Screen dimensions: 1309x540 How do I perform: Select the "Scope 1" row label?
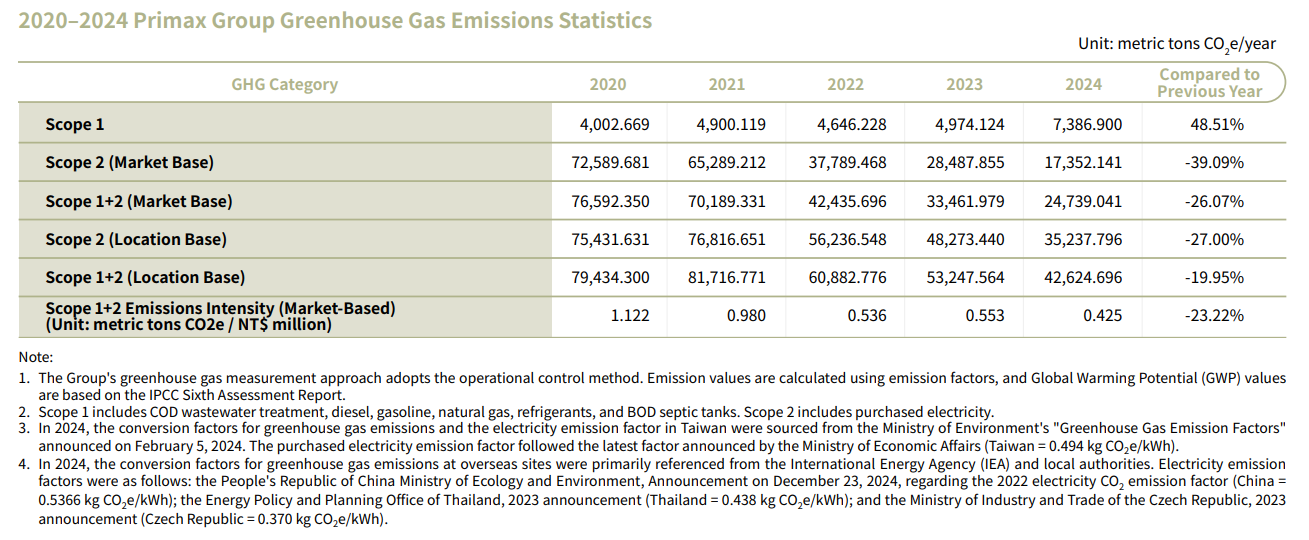(75, 125)
